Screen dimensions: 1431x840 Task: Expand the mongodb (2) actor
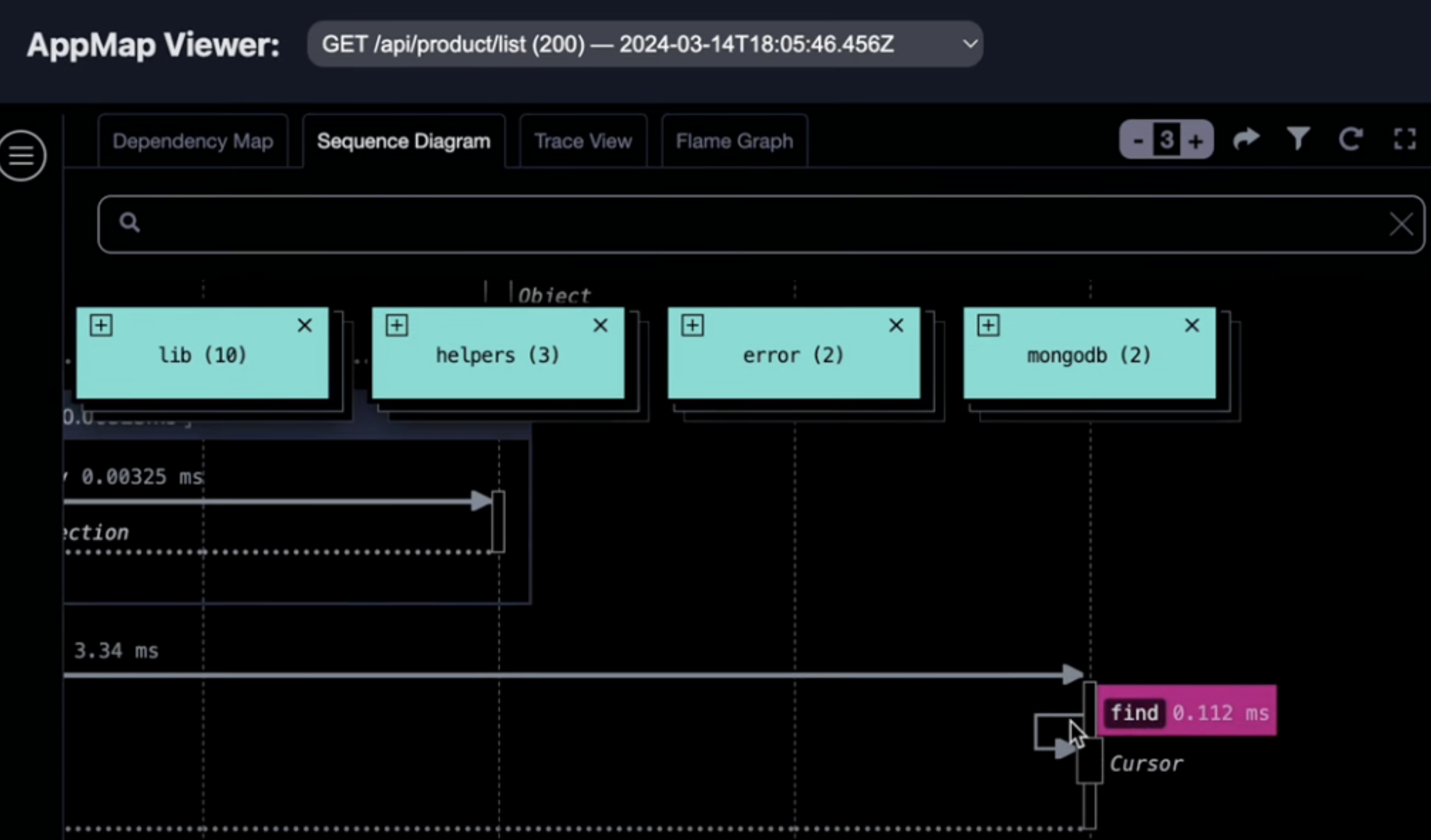coord(988,325)
